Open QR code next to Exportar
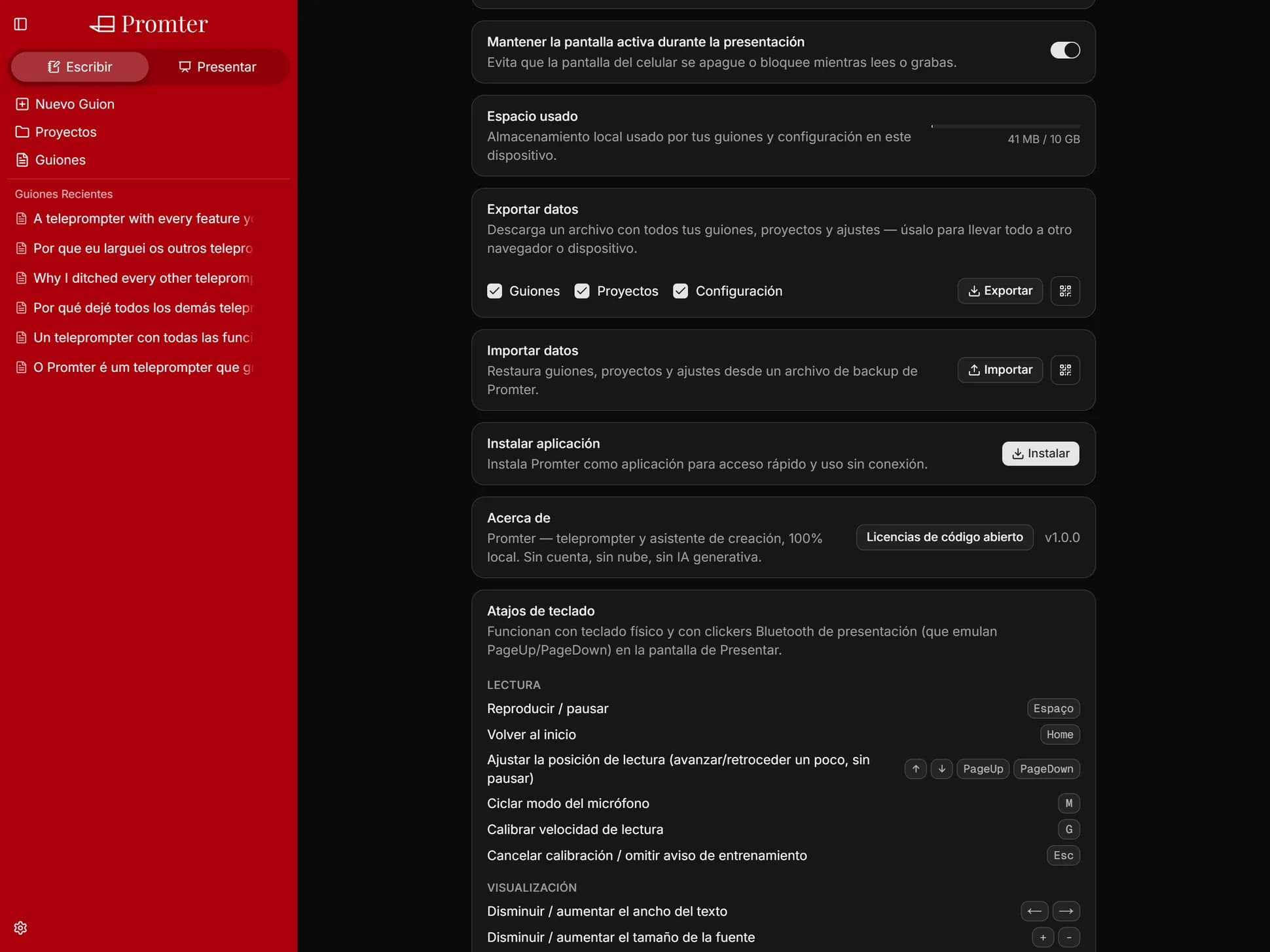 tap(1065, 291)
